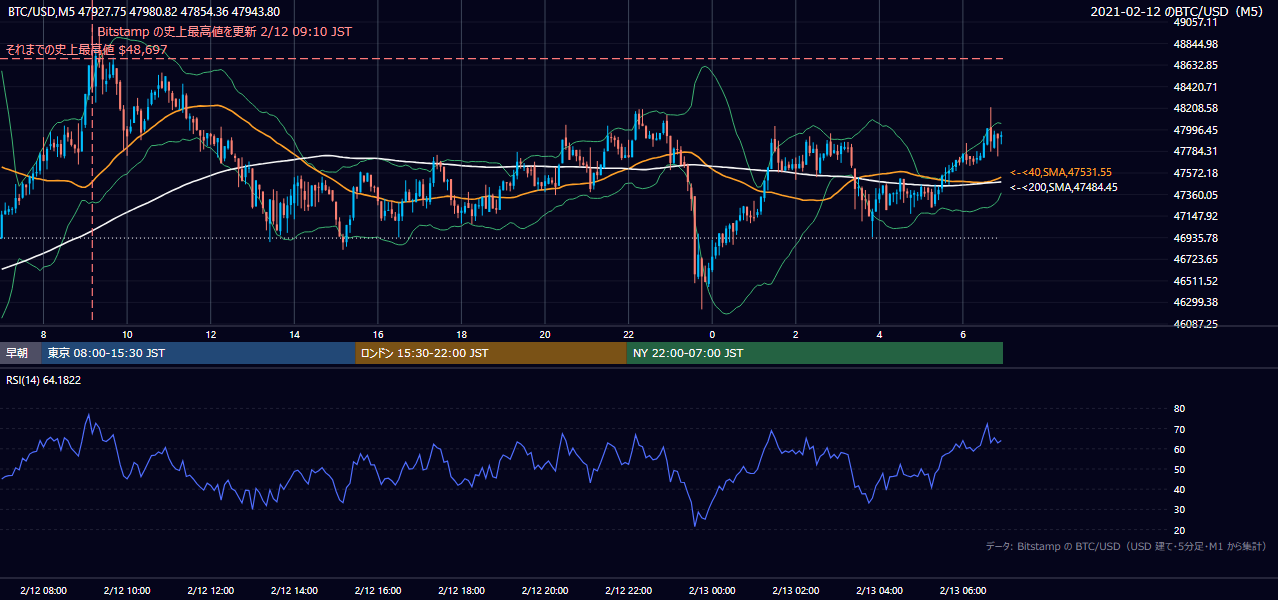Click the RSI axis value 30
The height and width of the screenshot is (600, 1278).
[x=1179, y=510]
